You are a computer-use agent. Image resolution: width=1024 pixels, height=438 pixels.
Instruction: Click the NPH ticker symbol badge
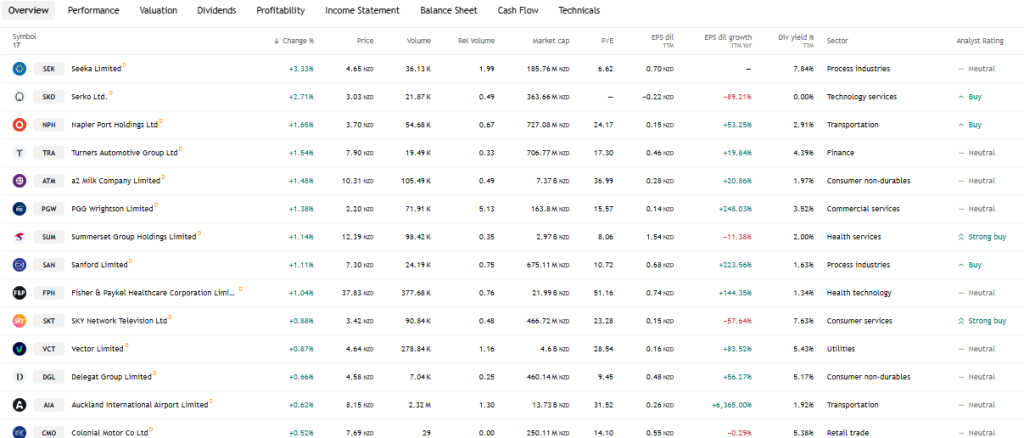click(49, 125)
